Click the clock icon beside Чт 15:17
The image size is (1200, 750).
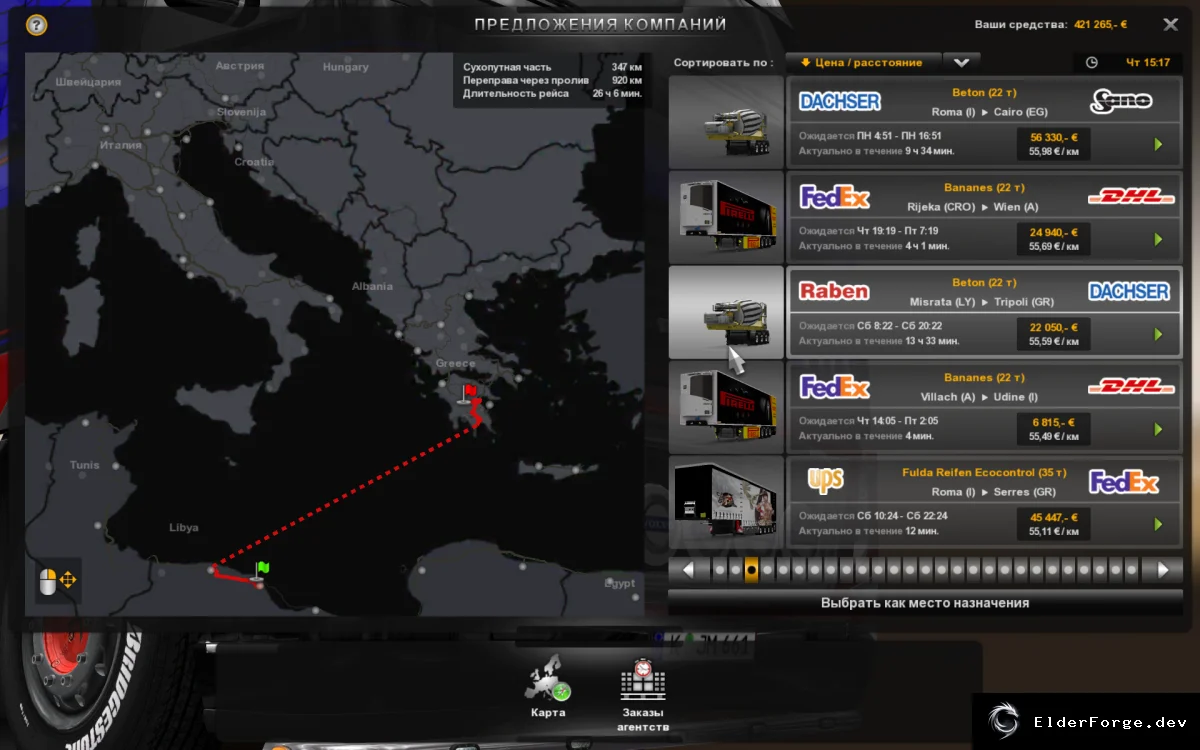click(1091, 62)
